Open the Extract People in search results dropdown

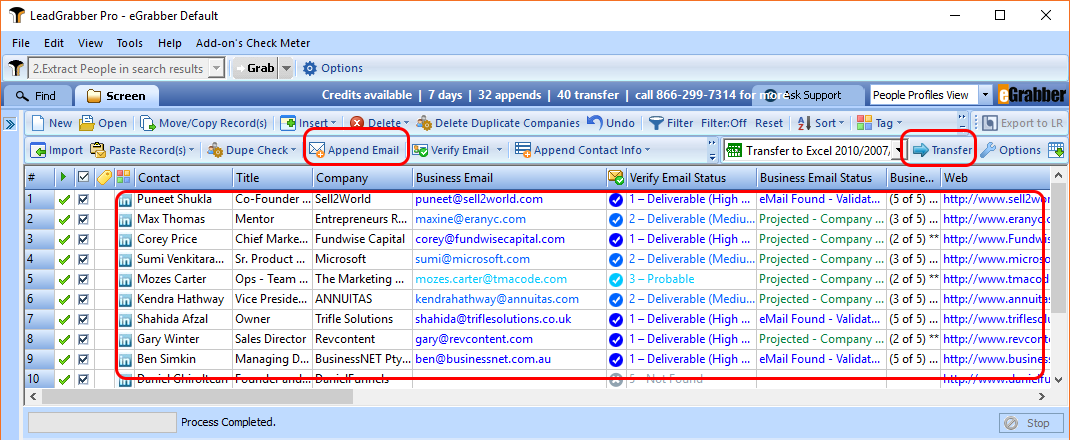217,68
